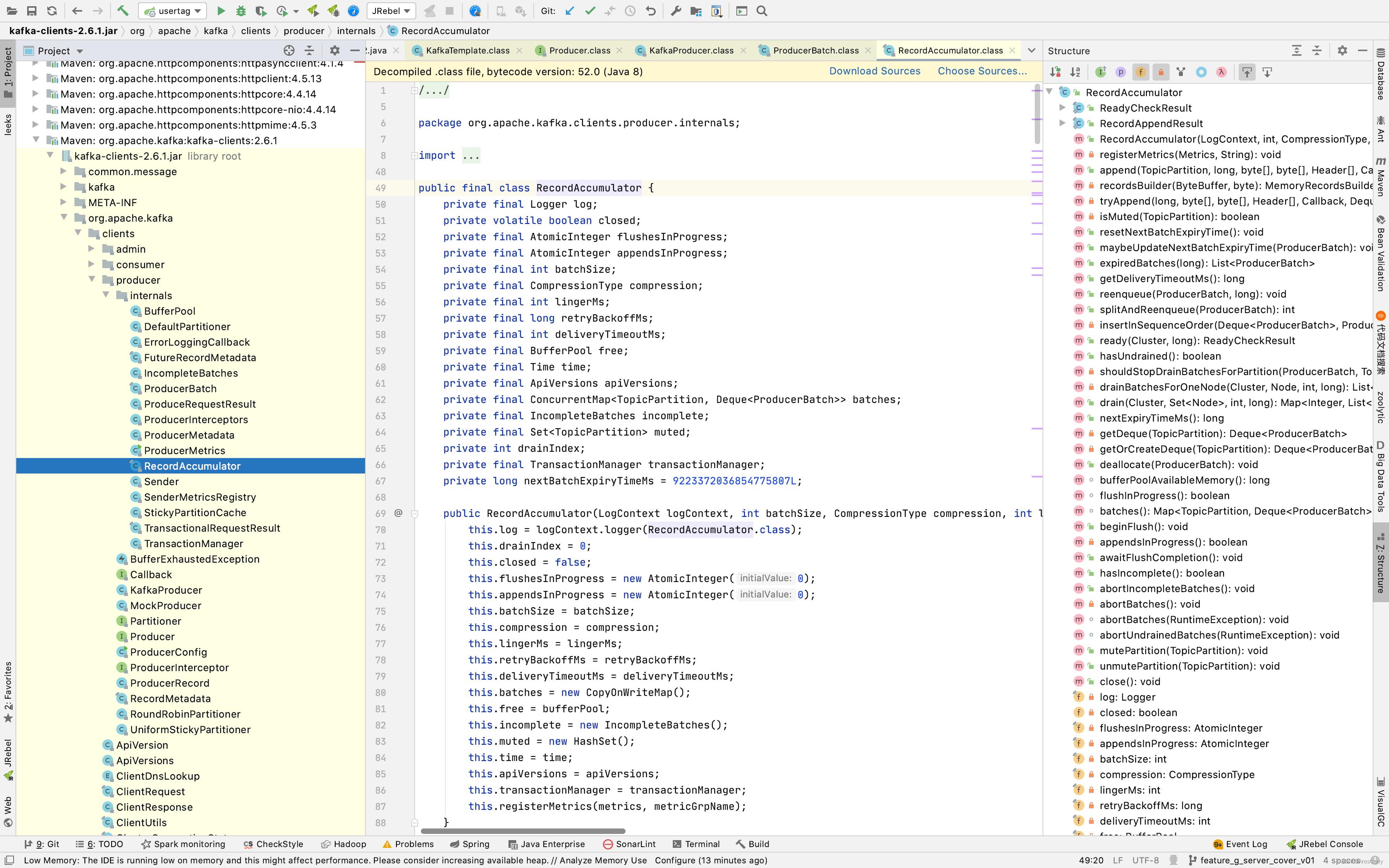
Task: Collapse the internals package
Action: coord(106,295)
